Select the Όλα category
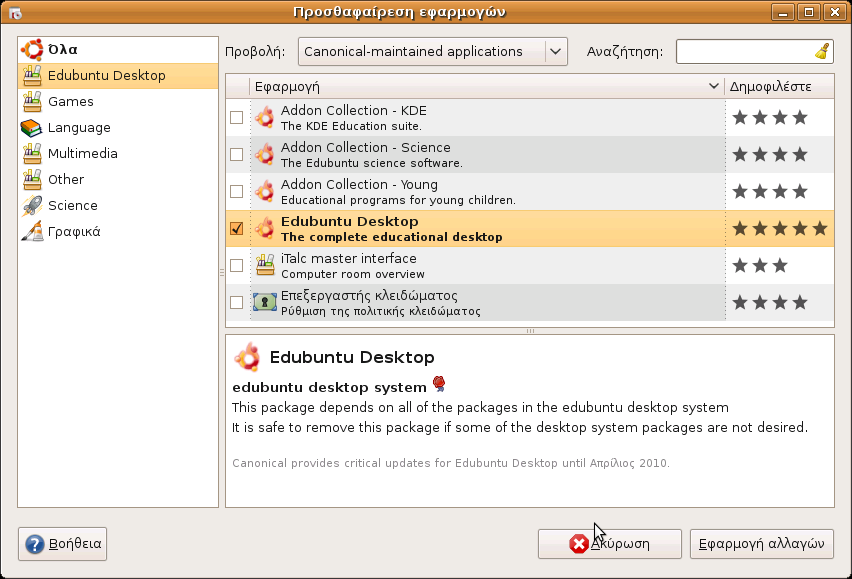Image resolution: width=852 pixels, height=579 pixels. click(118, 49)
